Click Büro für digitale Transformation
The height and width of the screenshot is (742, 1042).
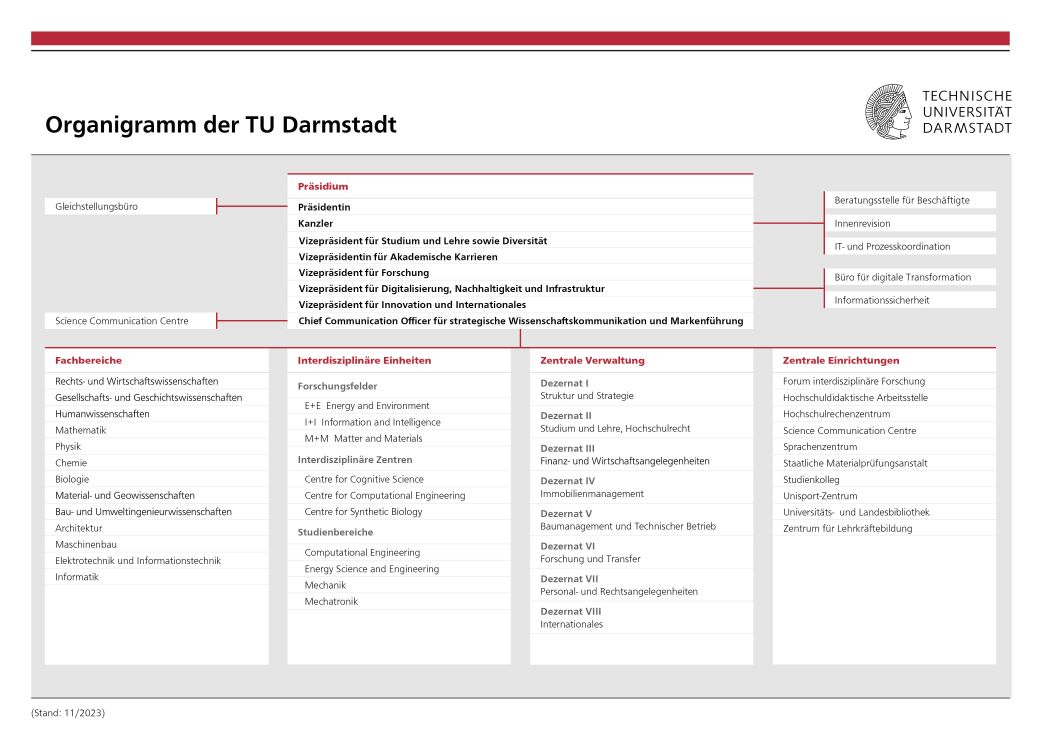(905, 277)
